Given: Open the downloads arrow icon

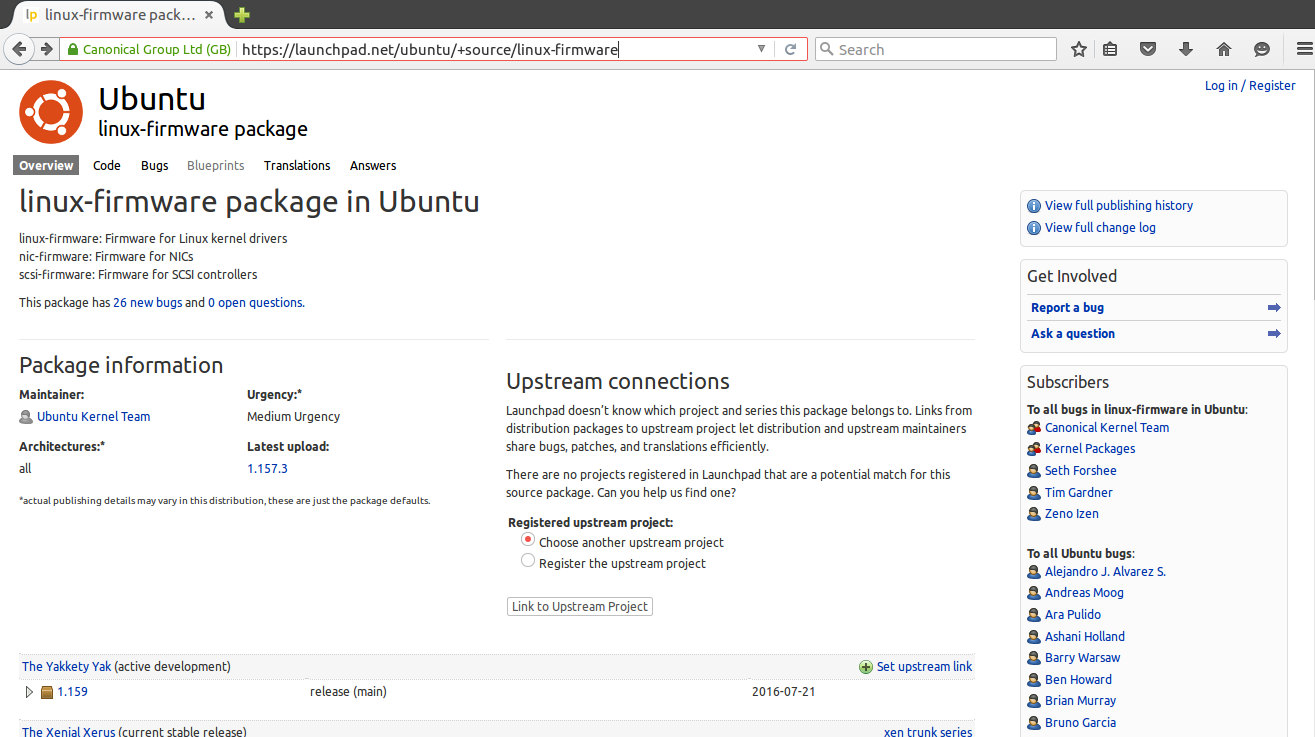Looking at the screenshot, I should pyautogui.click(x=1186, y=49).
